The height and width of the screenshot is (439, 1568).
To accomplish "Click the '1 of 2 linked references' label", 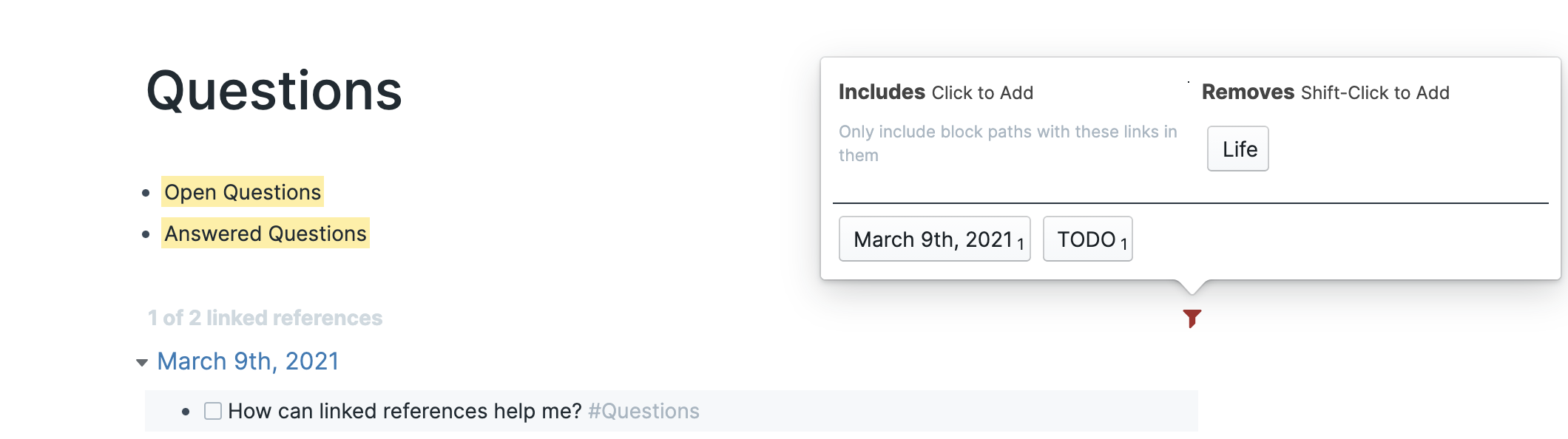I will pyautogui.click(x=264, y=318).
